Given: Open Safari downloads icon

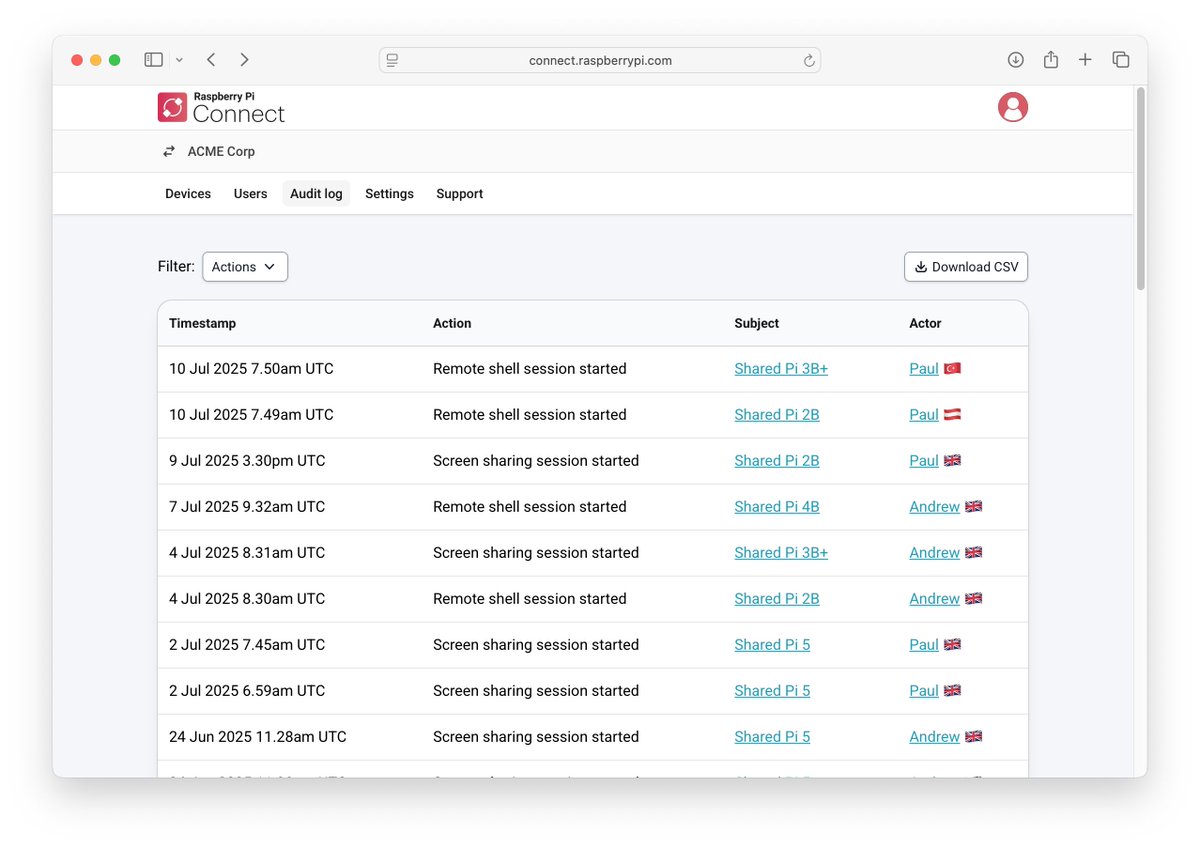Looking at the screenshot, I should (1015, 60).
